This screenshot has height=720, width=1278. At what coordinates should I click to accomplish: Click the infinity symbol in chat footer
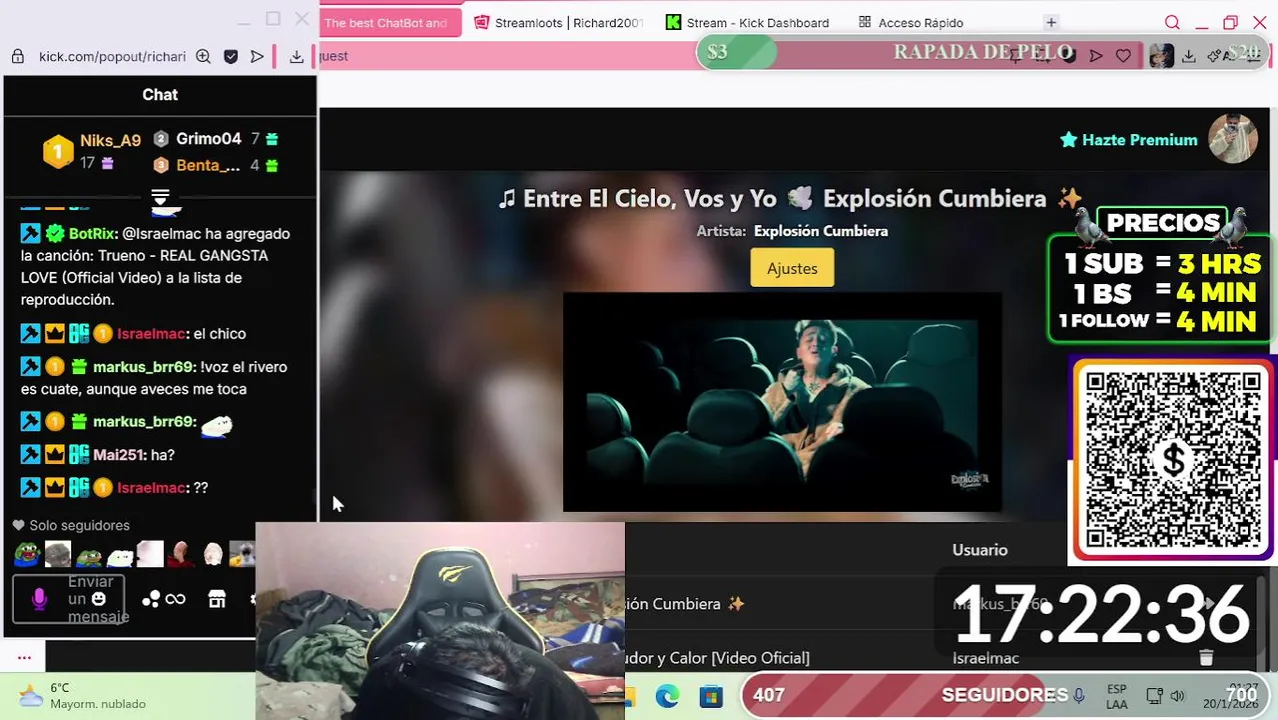[x=176, y=599]
